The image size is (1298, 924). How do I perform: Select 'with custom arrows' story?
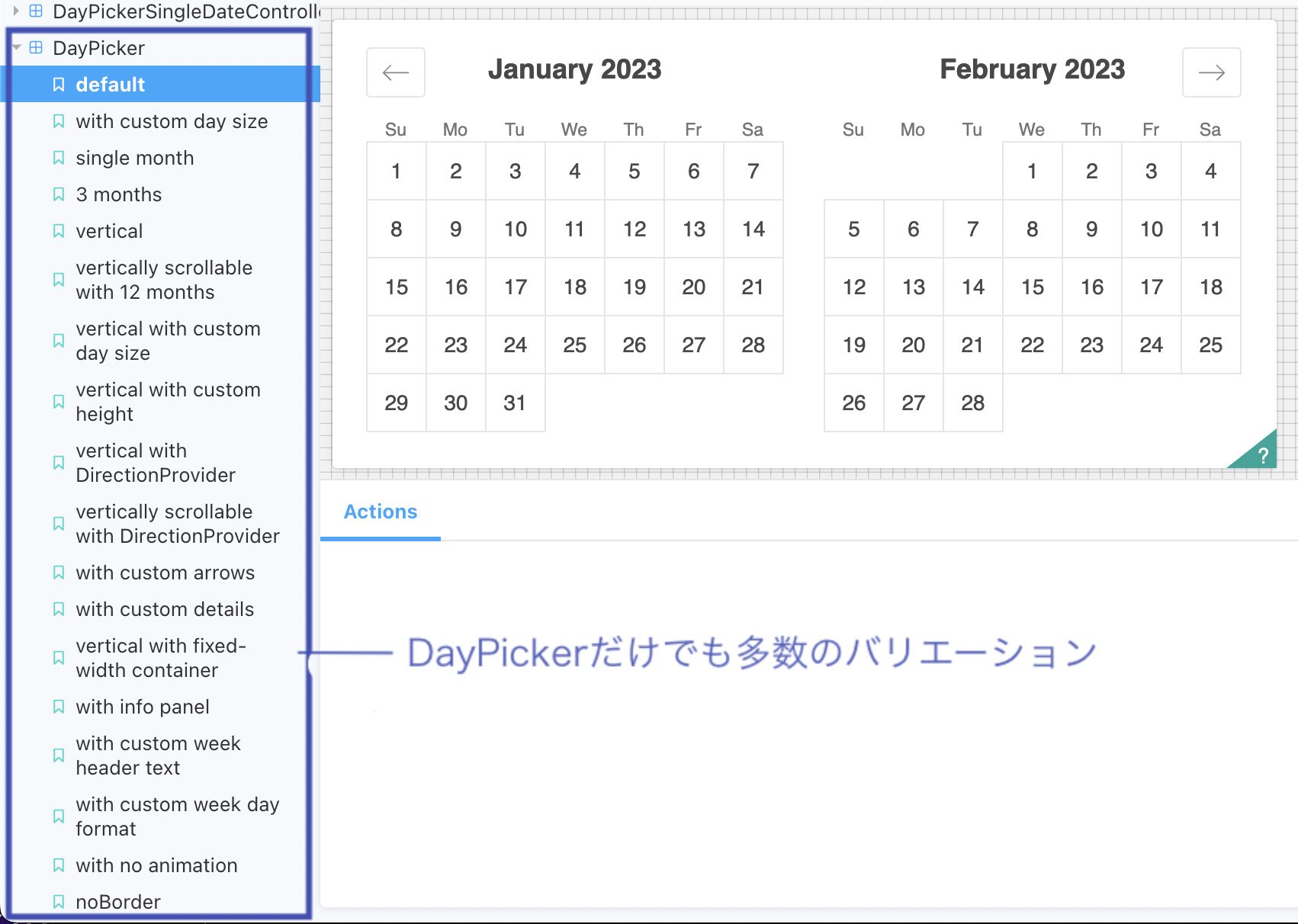pyautogui.click(x=165, y=573)
